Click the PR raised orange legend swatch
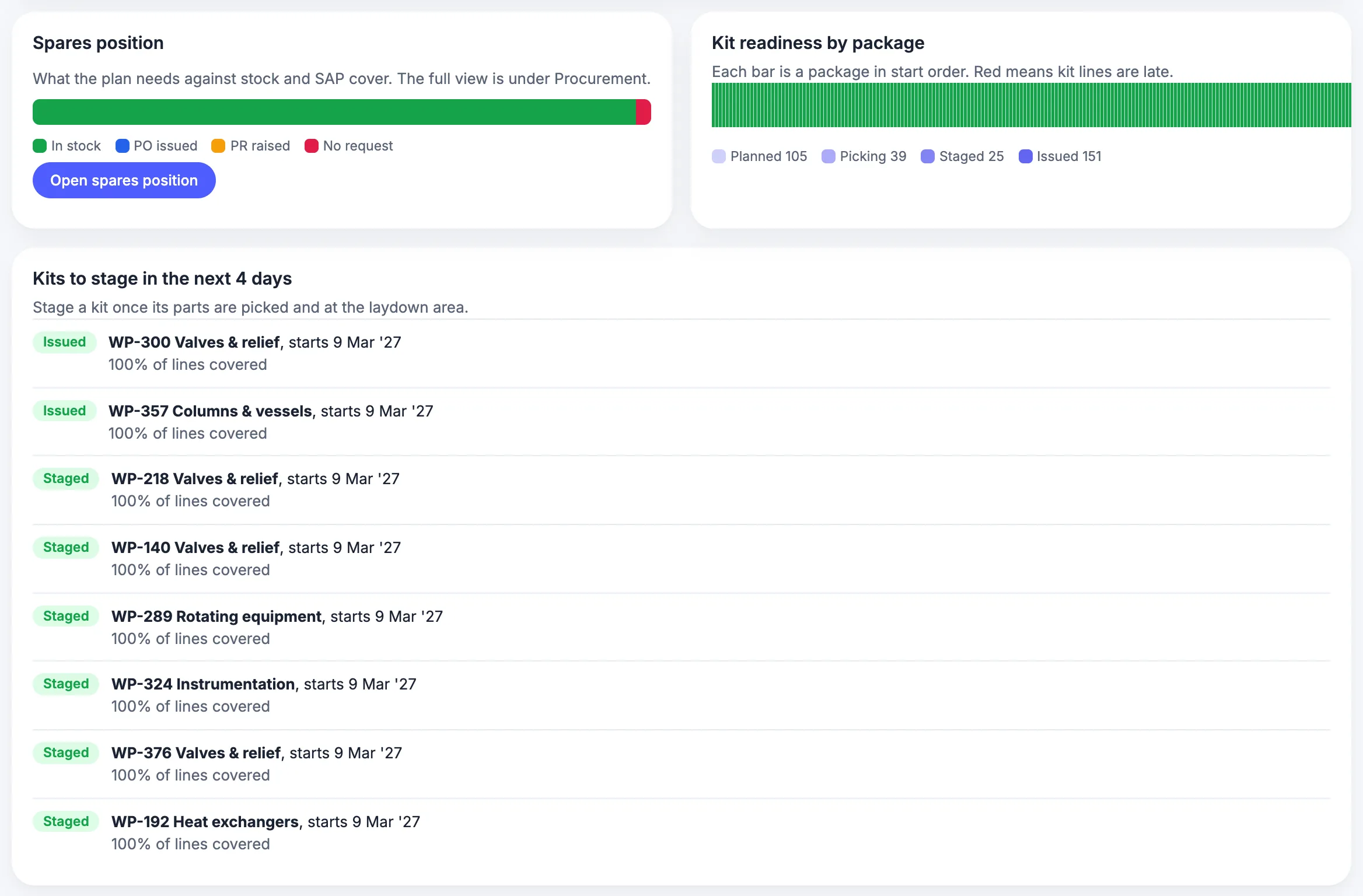Viewport: 1363px width, 896px height. click(218, 146)
